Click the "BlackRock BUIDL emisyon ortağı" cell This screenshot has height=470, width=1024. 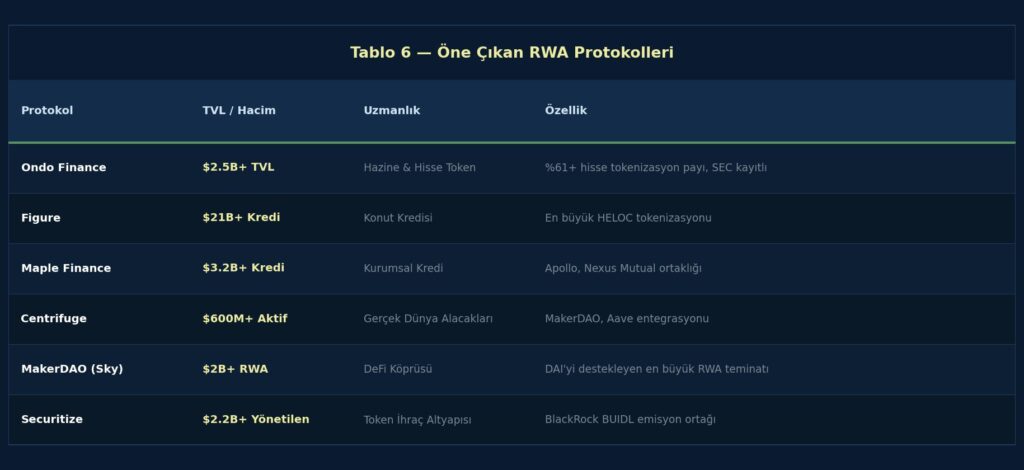point(630,420)
